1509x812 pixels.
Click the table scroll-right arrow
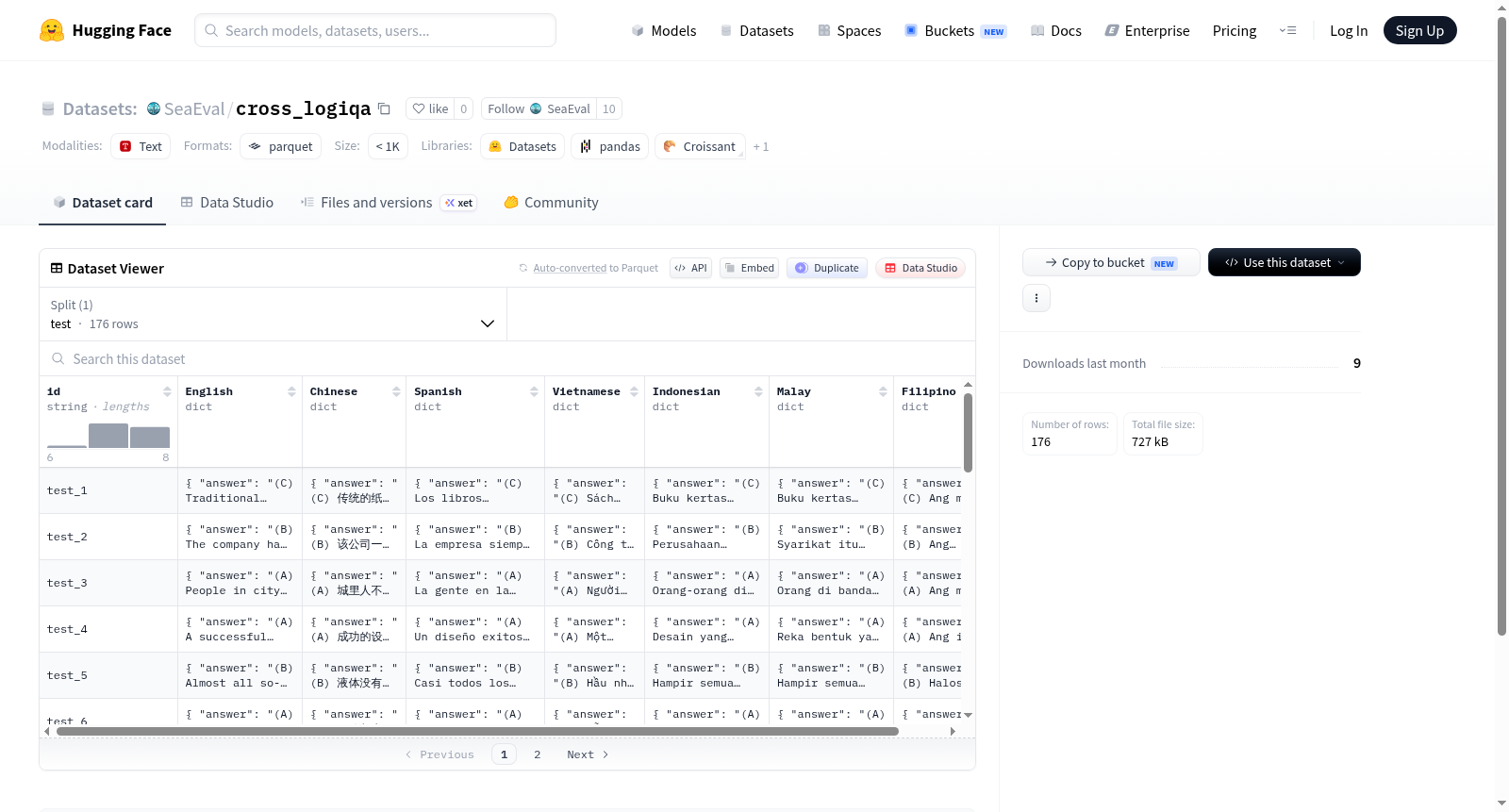point(953,731)
